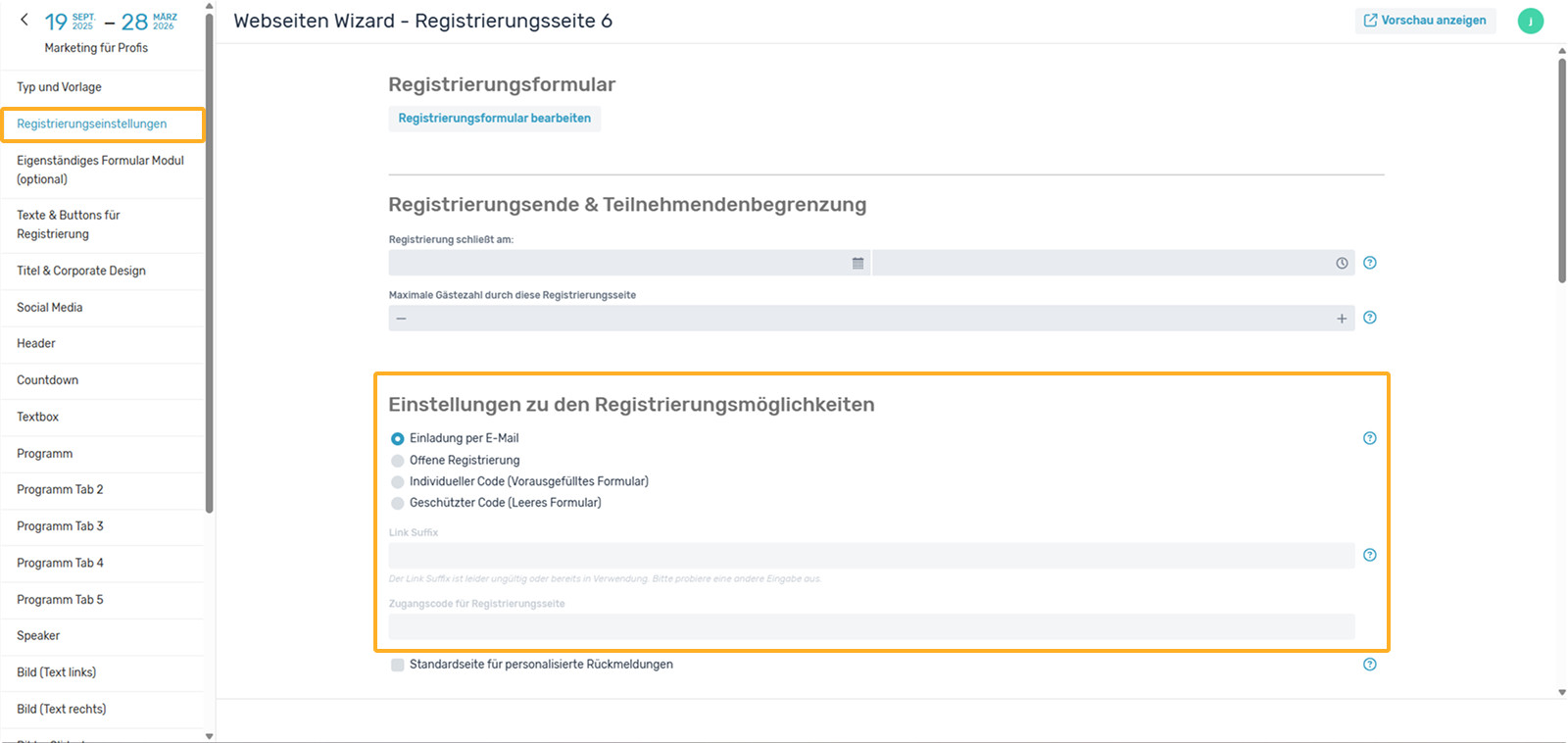The width and height of the screenshot is (1568, 743).
Task: Tick Standardseite für personalisierte Rückmeldungen checkbox
Action: (397, 665)
